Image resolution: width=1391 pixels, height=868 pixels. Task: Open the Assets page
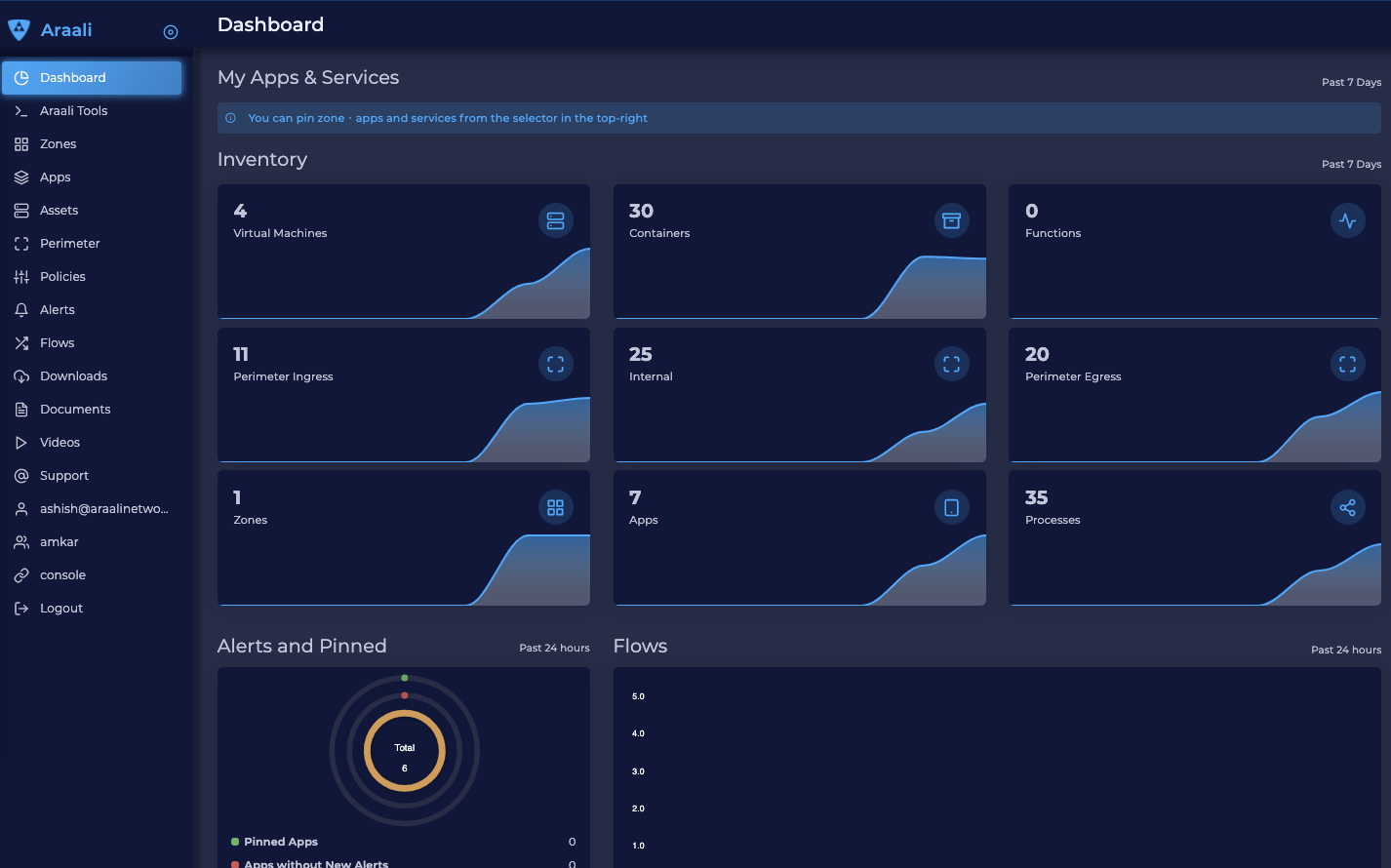92,211
